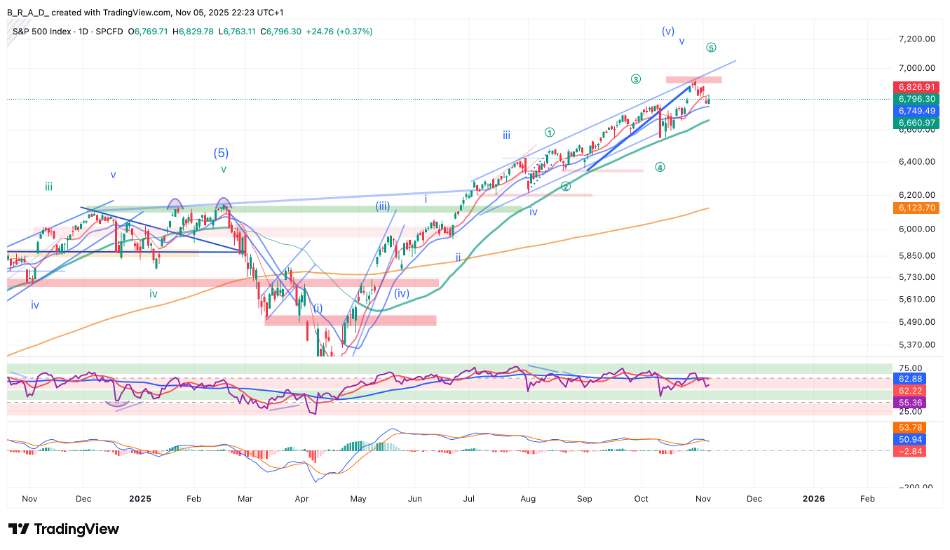Select the circled 3 wave label
The image size is (950, 550).
pos(635,79)
